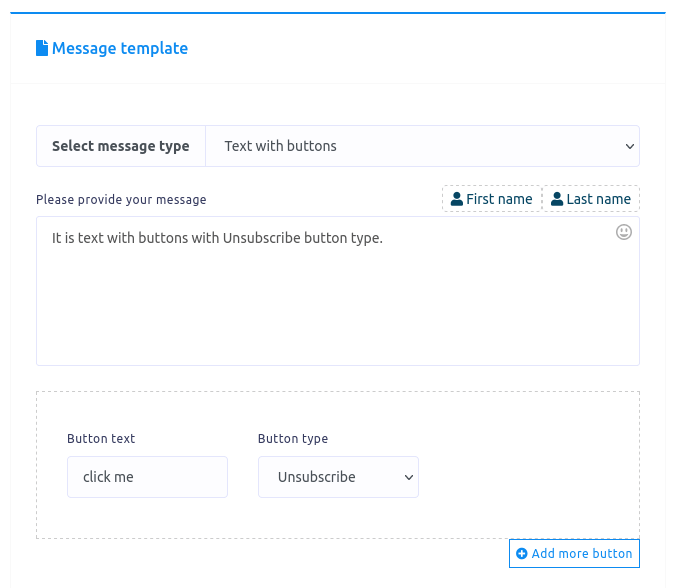Image resolution: width=673 pixels, height=588 pixels.
Task: Insert the First name placeholder
Action: pyautogui.click(x=492, y=199)
